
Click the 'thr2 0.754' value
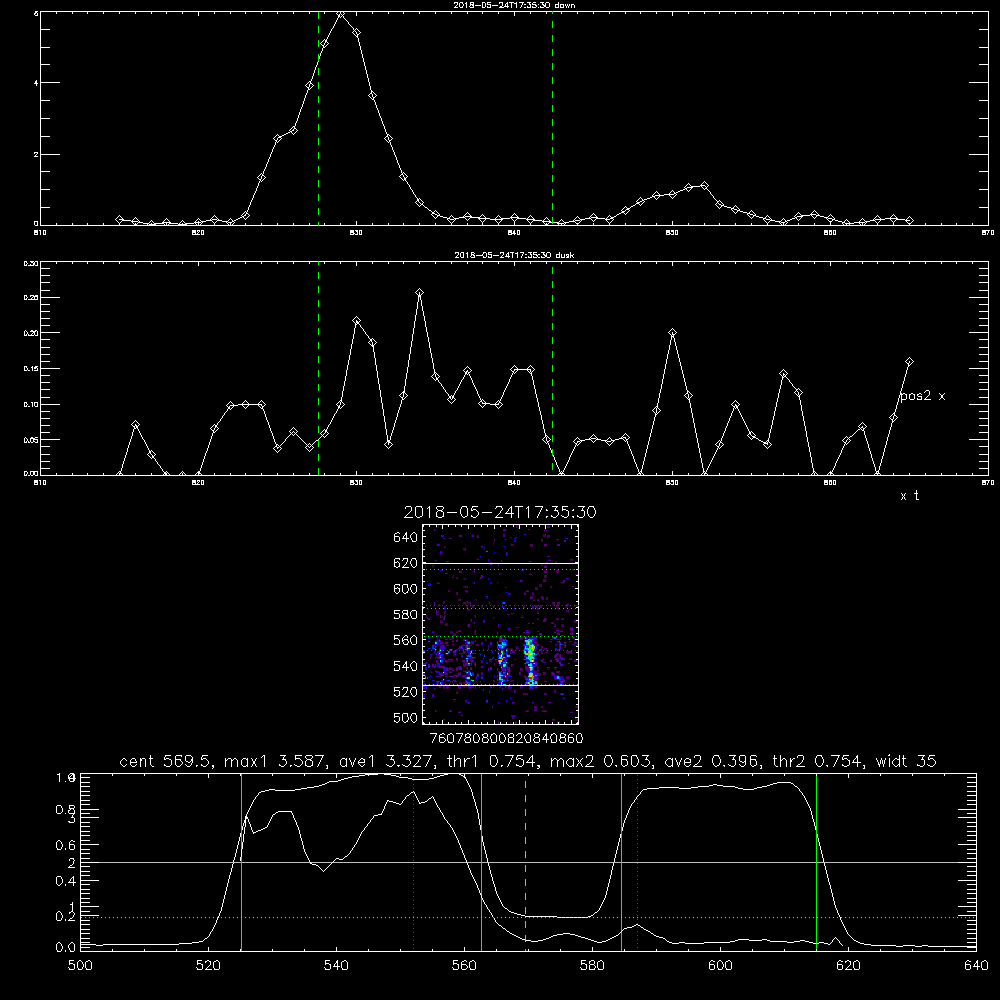pos(818,761)
